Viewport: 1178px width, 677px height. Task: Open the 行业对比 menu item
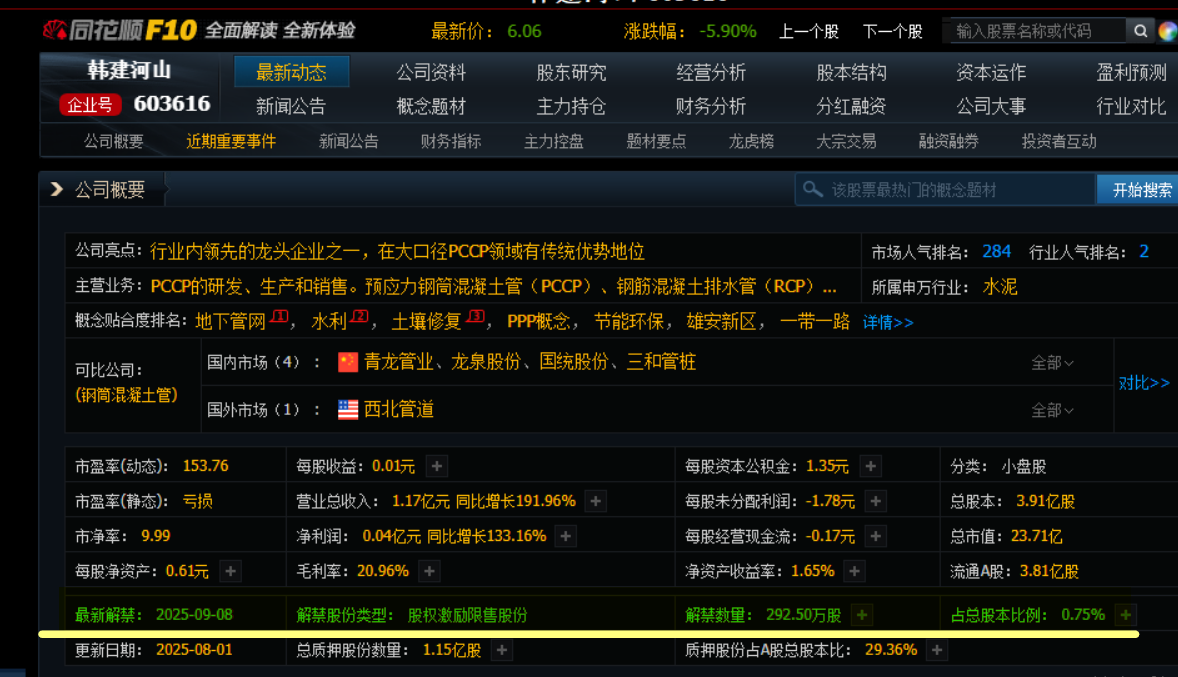tap(1131, 106)
